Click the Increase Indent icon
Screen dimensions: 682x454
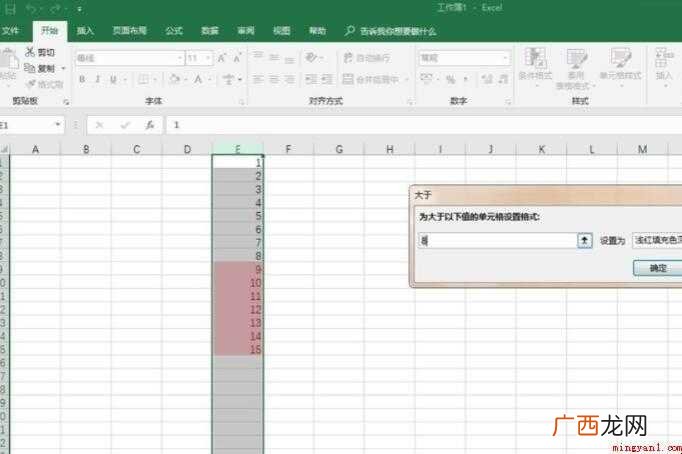pos(327,79)
